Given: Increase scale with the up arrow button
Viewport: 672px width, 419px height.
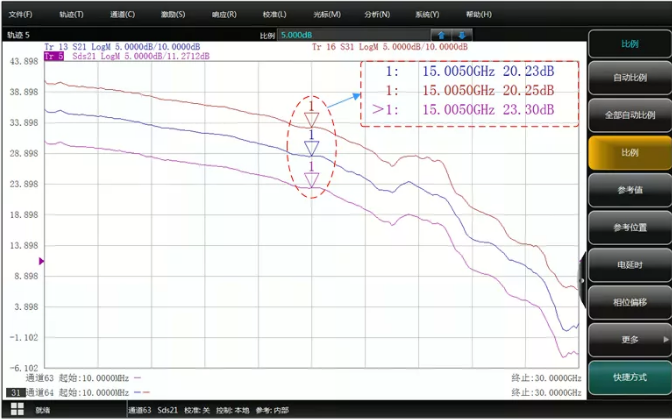Looking at the screenshot, I should (441, 35).
